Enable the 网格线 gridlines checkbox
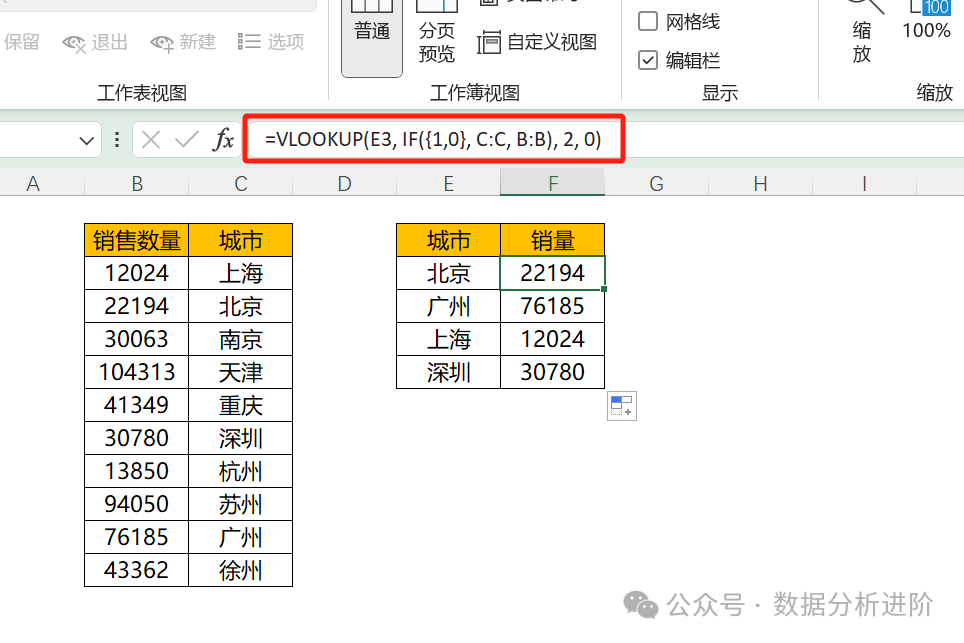Image resolution: width=964 pixels, height=643 pixels. tap(648, 21)
